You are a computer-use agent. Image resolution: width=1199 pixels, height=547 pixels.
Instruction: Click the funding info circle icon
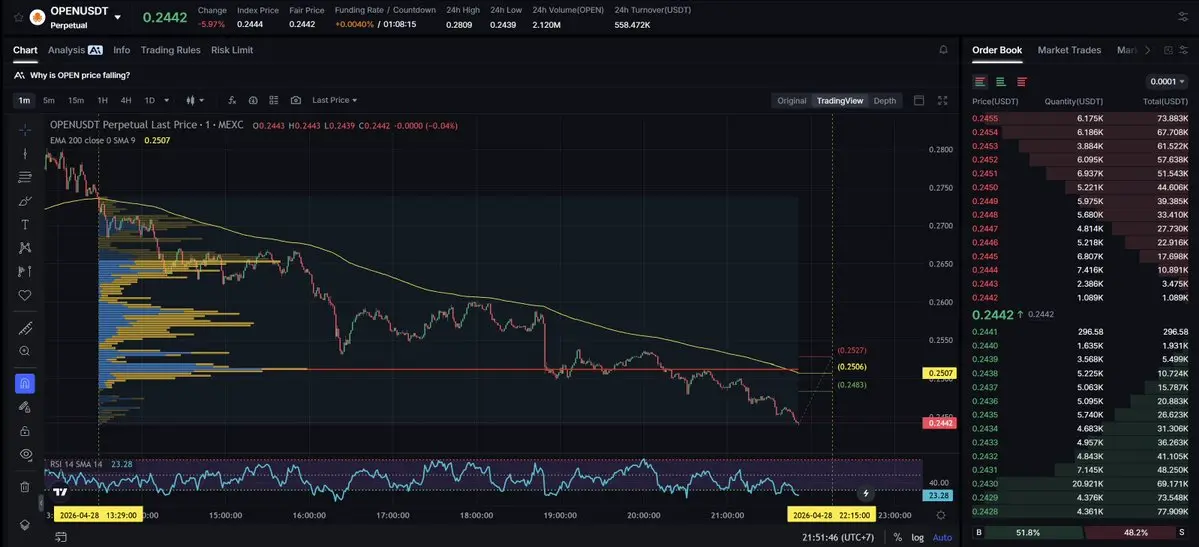pyautogui.click(x=253, y=100)
